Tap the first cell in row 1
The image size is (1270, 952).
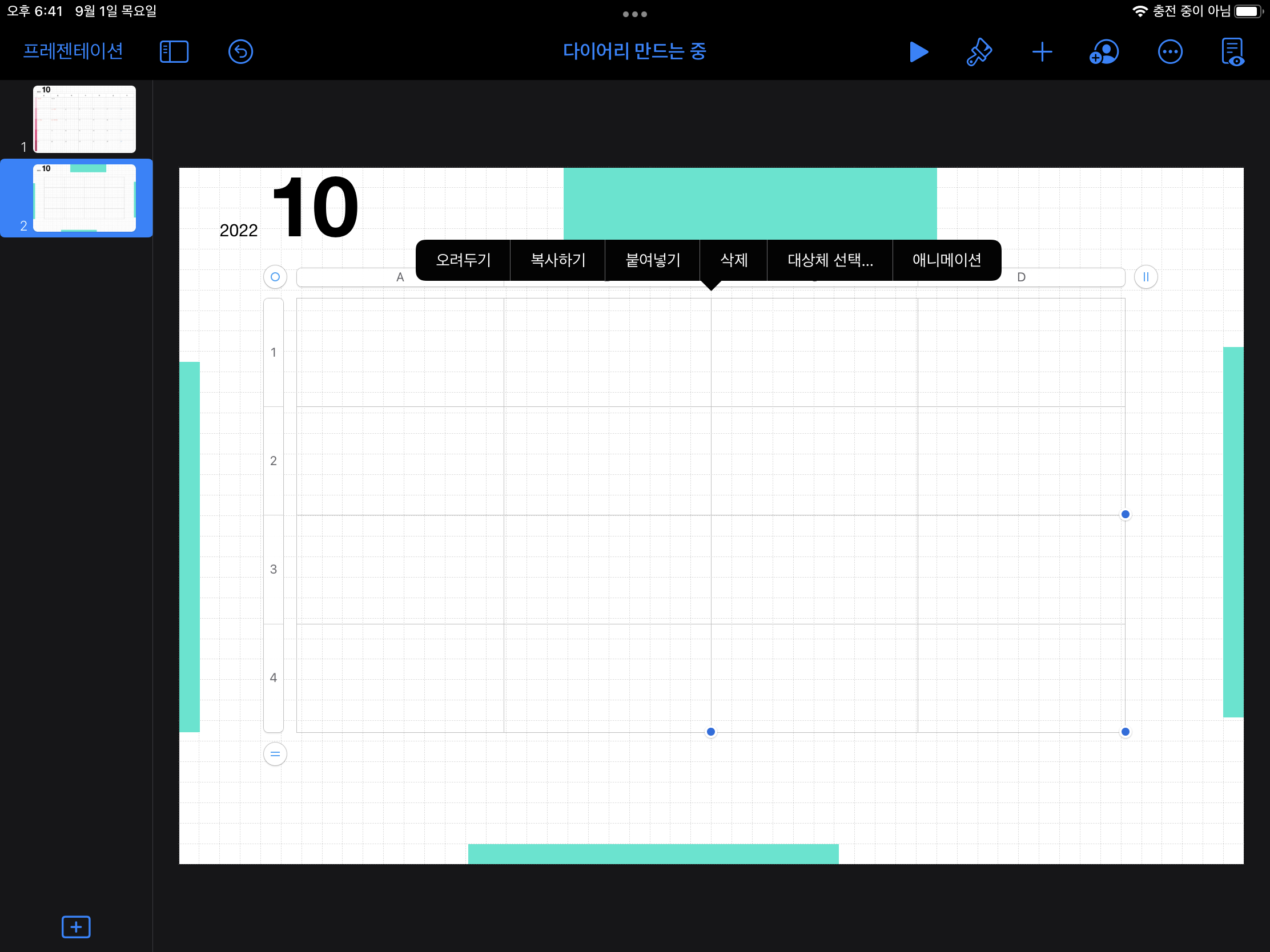(400, 352)
